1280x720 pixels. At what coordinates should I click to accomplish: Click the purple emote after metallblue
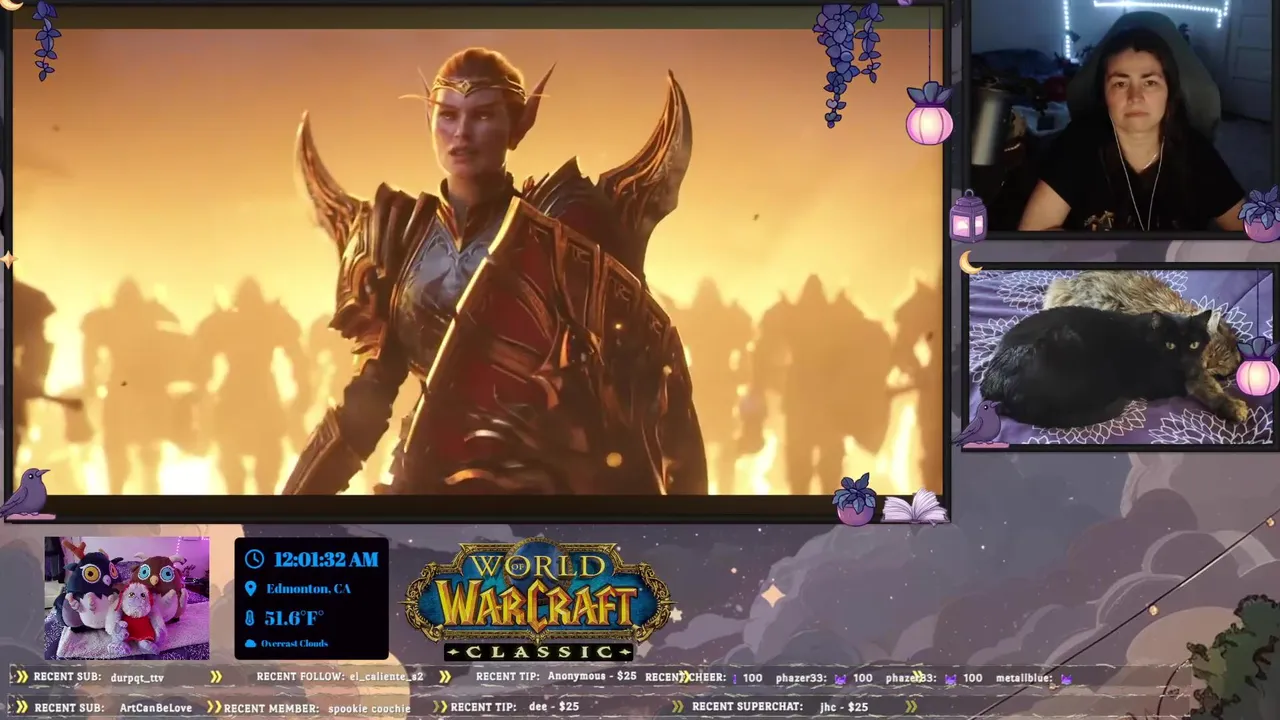1066,678
